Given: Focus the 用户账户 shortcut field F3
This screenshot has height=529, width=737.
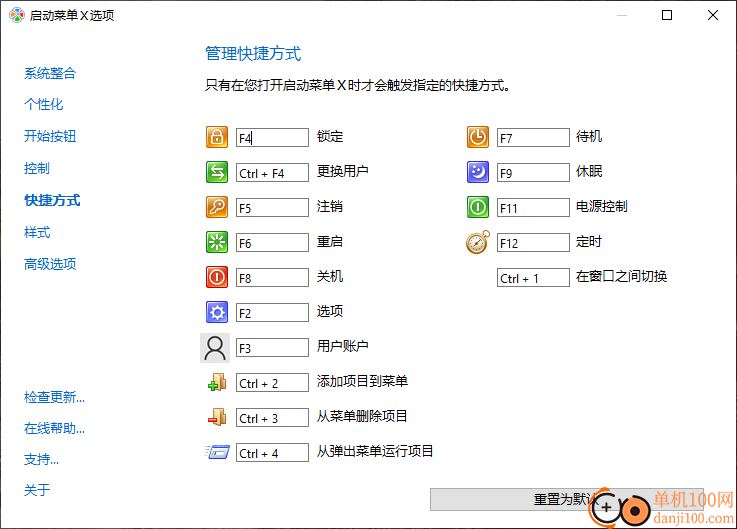Looking at the screenshot, I should [272, 348].
